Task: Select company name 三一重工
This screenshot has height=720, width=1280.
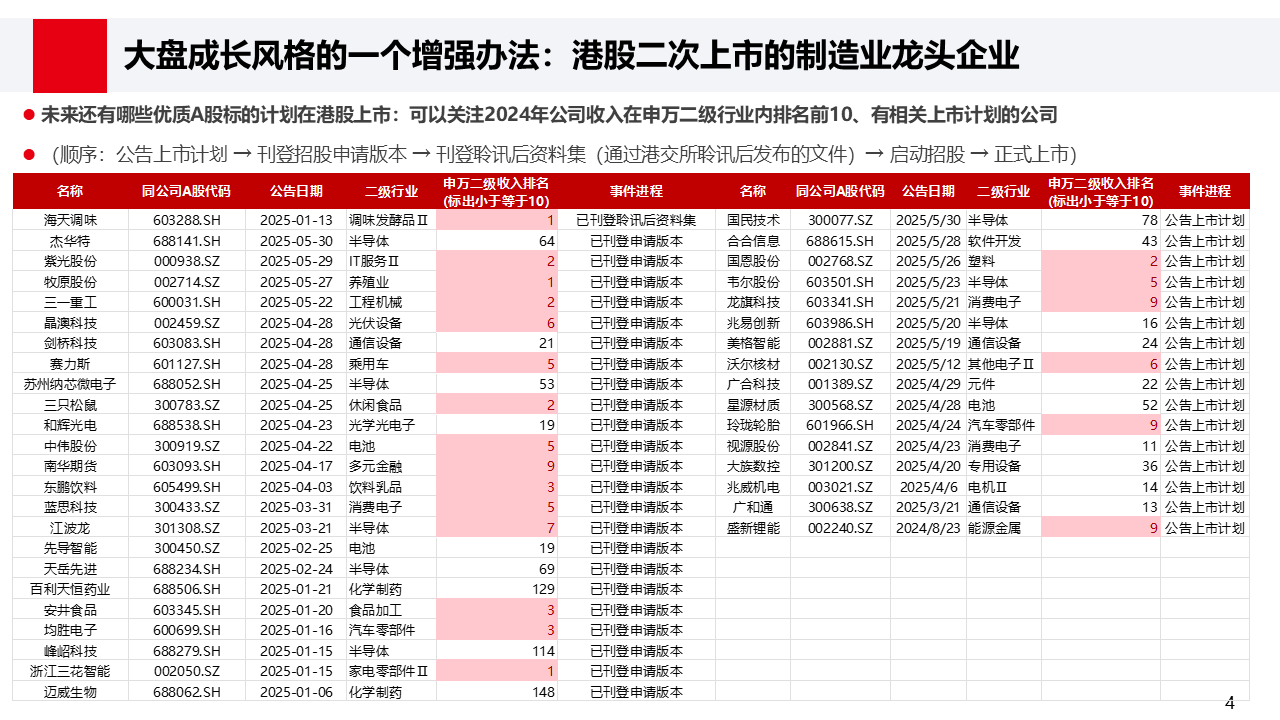Action: 71,302
